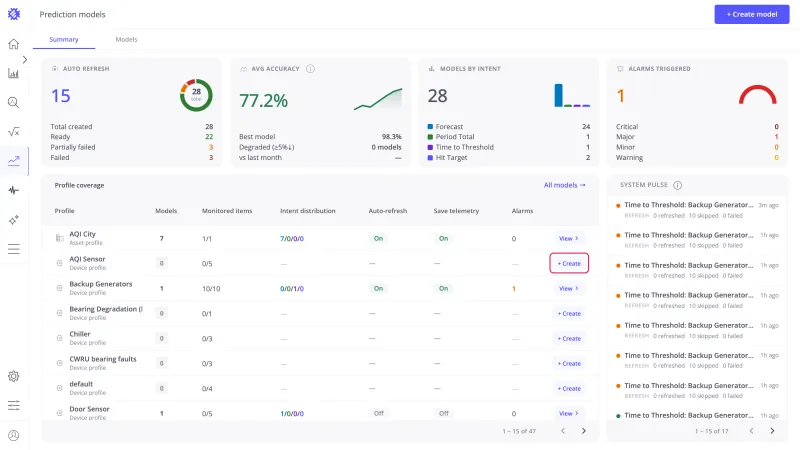Open the hamburger menu sidebar icon
Screen dimensions: 800x450
pyautogui.click(x=14, y=249)
